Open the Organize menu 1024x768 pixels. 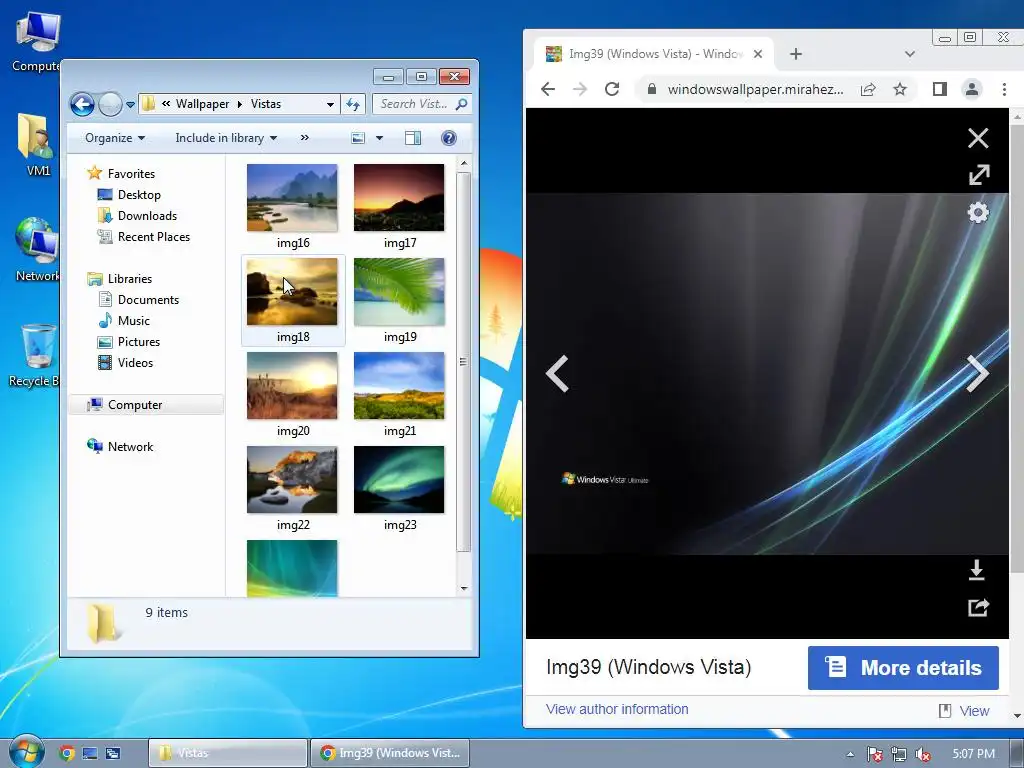[x=115, y=138]
